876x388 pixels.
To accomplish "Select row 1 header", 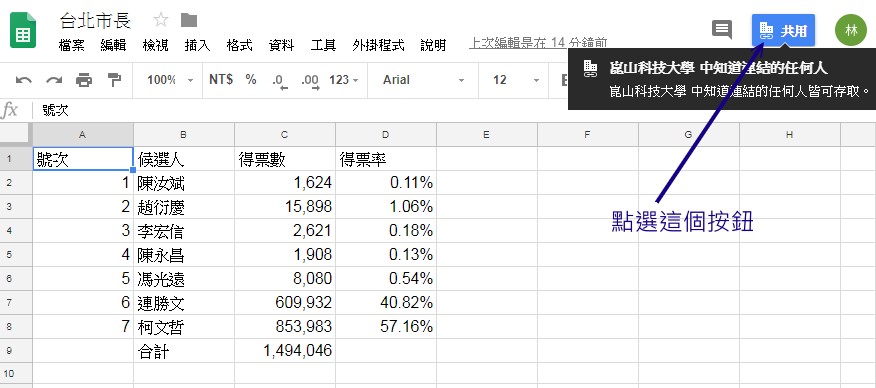I will (x=16, y=159).
